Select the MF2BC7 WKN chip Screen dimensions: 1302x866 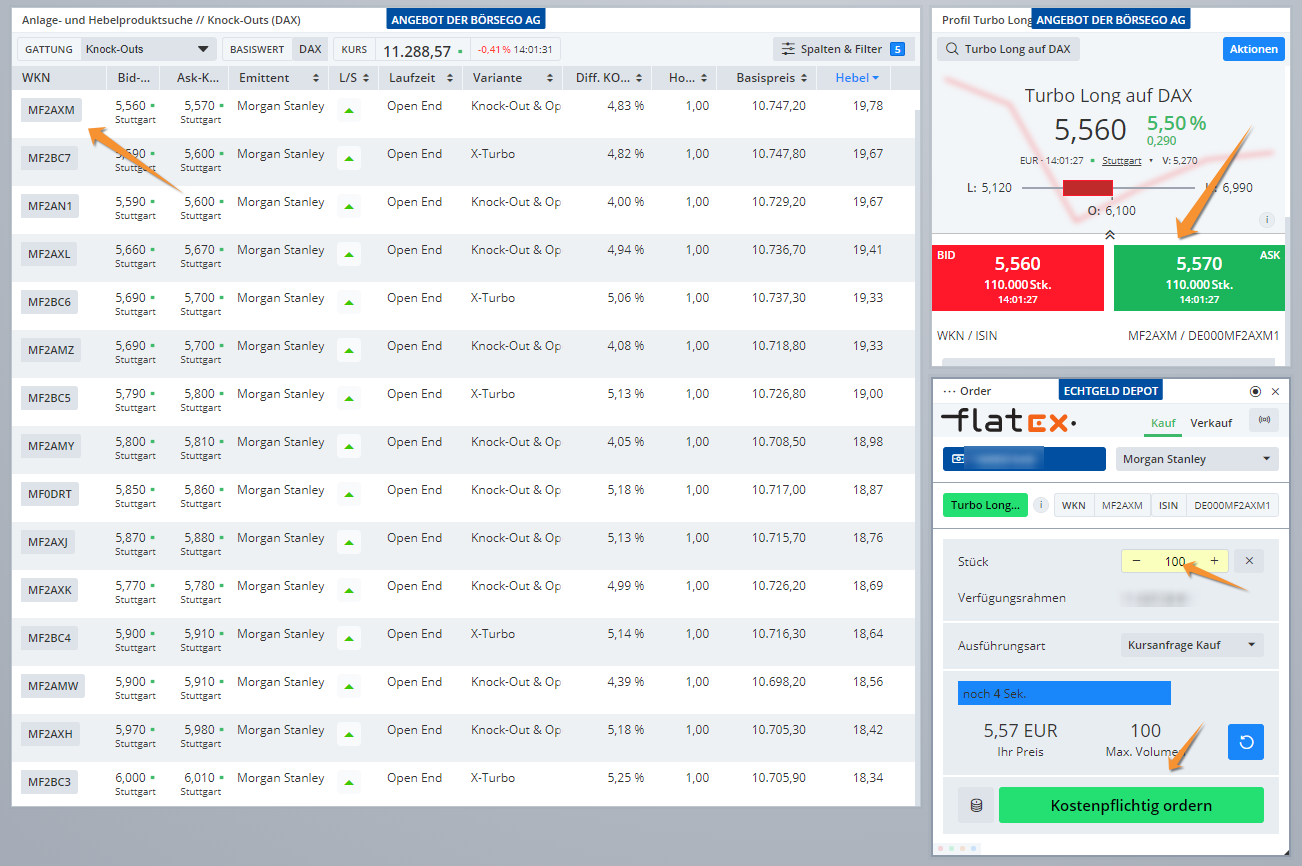click(49, 158)
